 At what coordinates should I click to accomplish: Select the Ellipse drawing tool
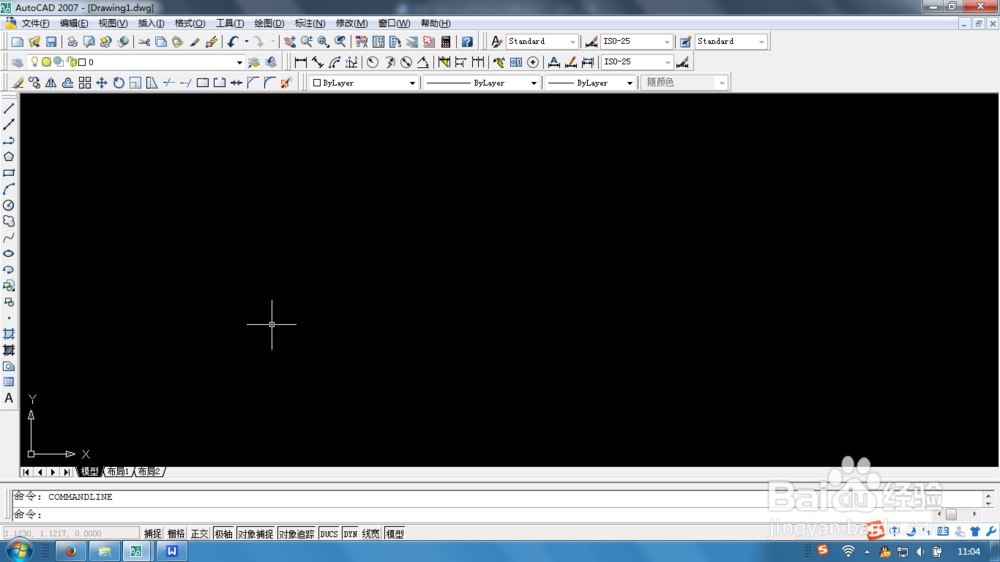click(x=9, y=253)
